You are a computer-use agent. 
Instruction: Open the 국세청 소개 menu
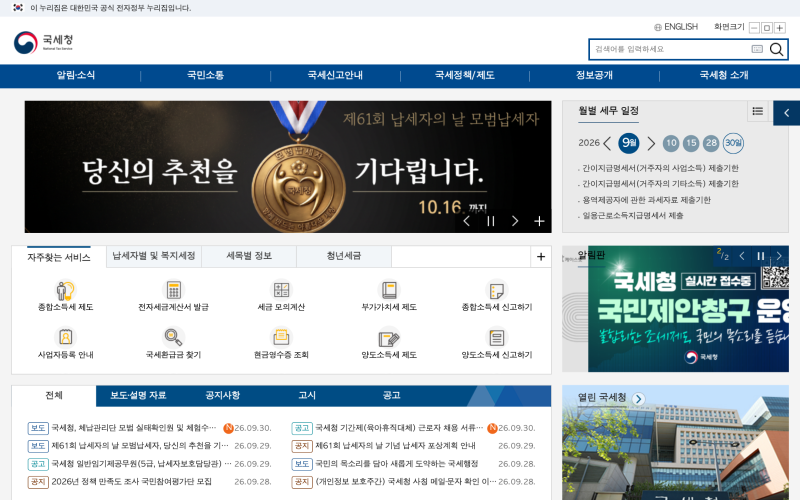coord(724,76)
